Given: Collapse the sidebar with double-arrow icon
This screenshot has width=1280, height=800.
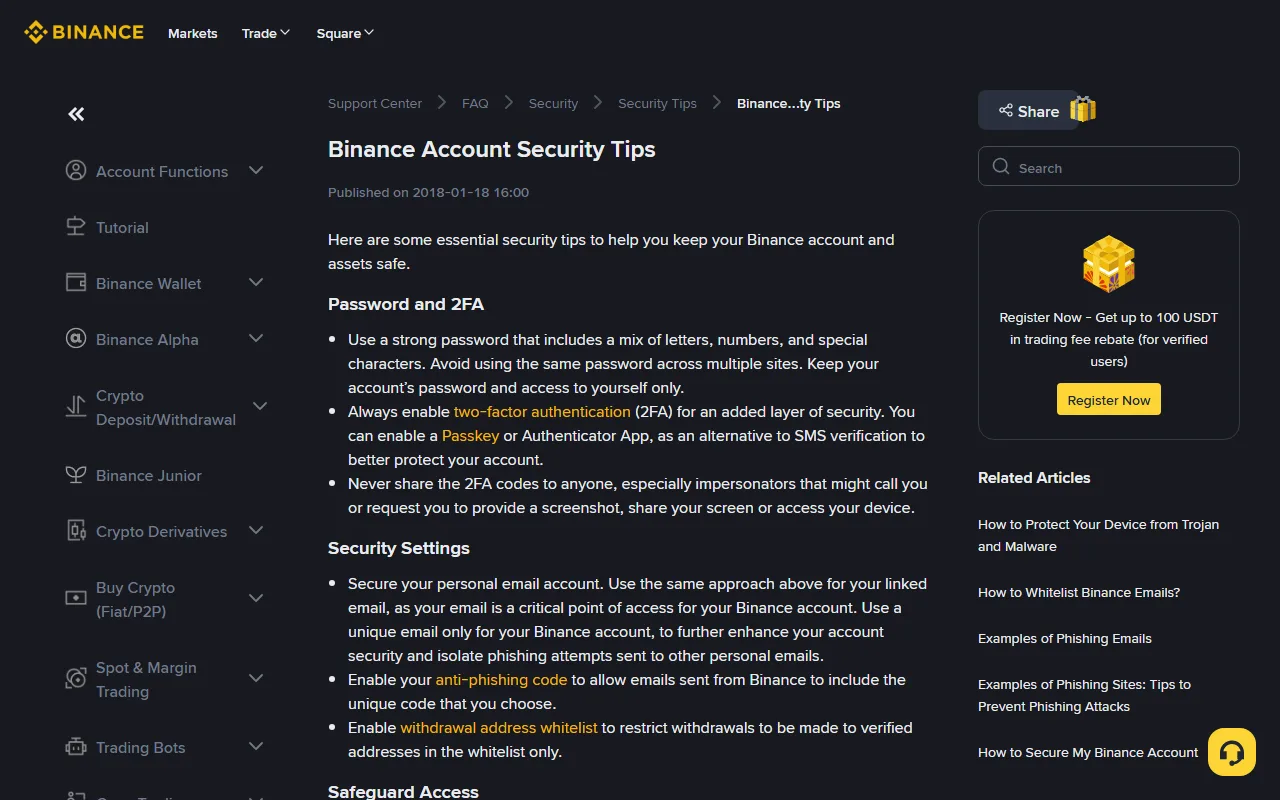Looking at the screenshot, I should [76, 114].
